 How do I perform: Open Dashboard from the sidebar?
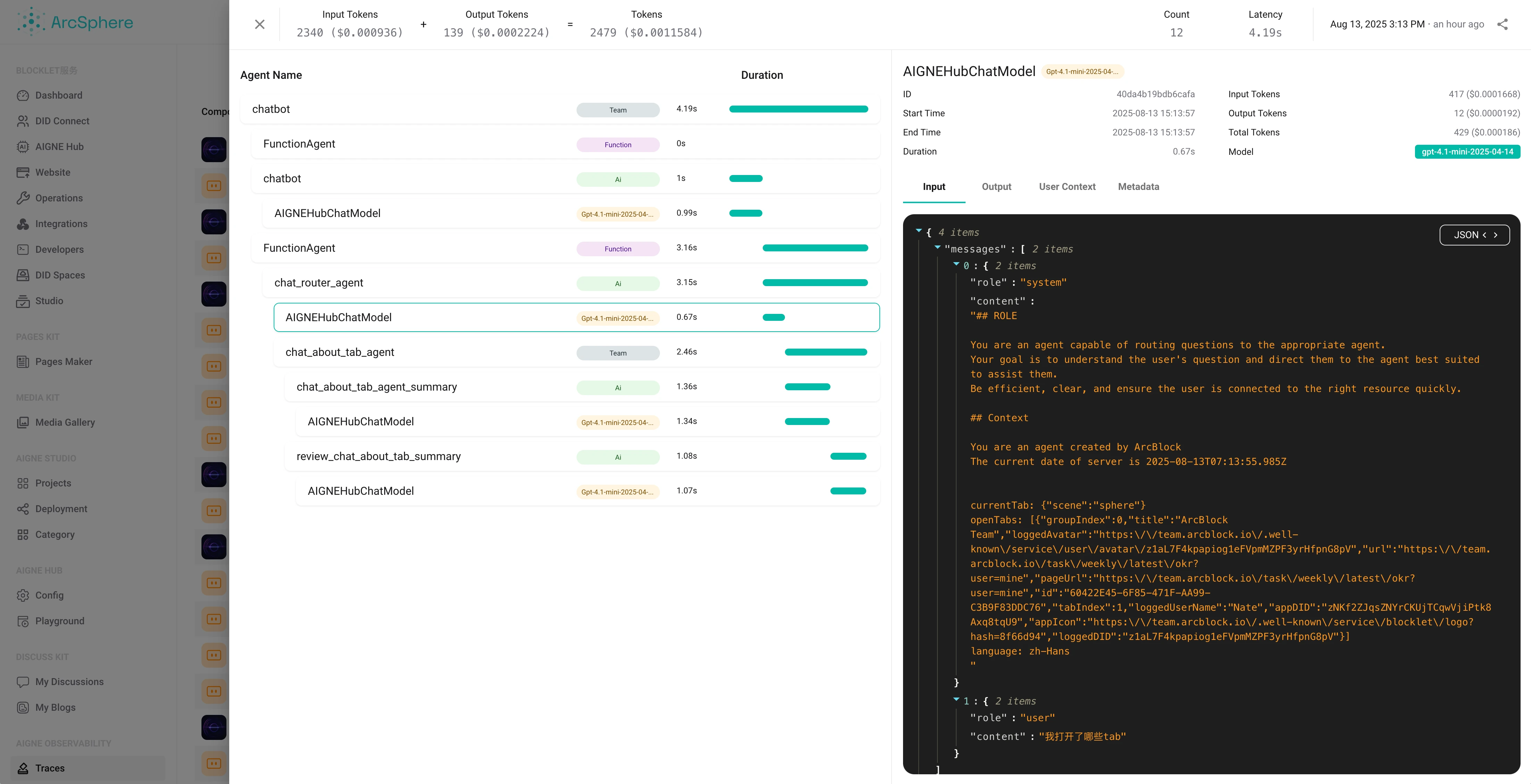pyautogui.click(x=58, y=95)
